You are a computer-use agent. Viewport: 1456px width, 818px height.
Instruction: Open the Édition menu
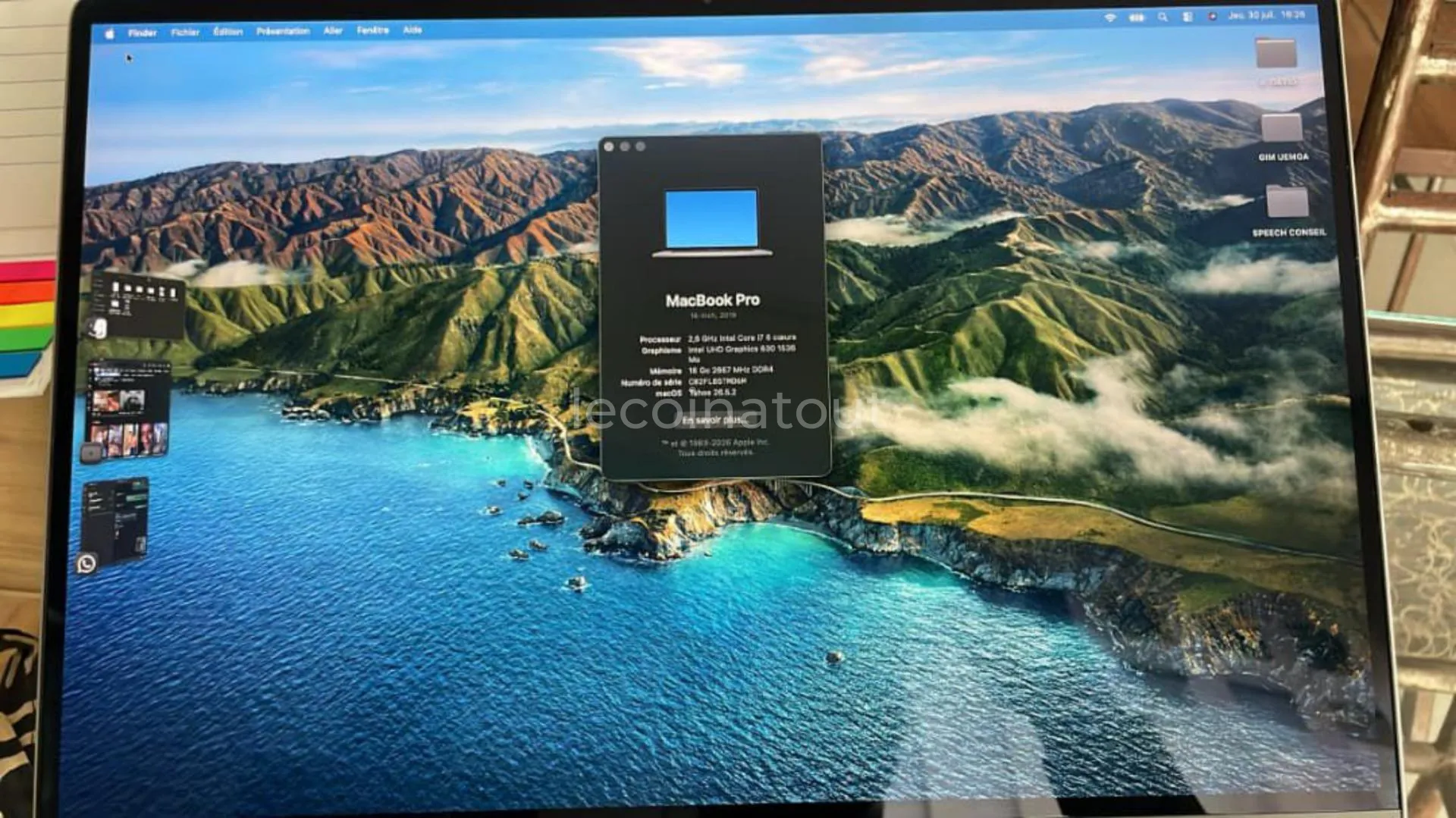(x=227, y=31)
